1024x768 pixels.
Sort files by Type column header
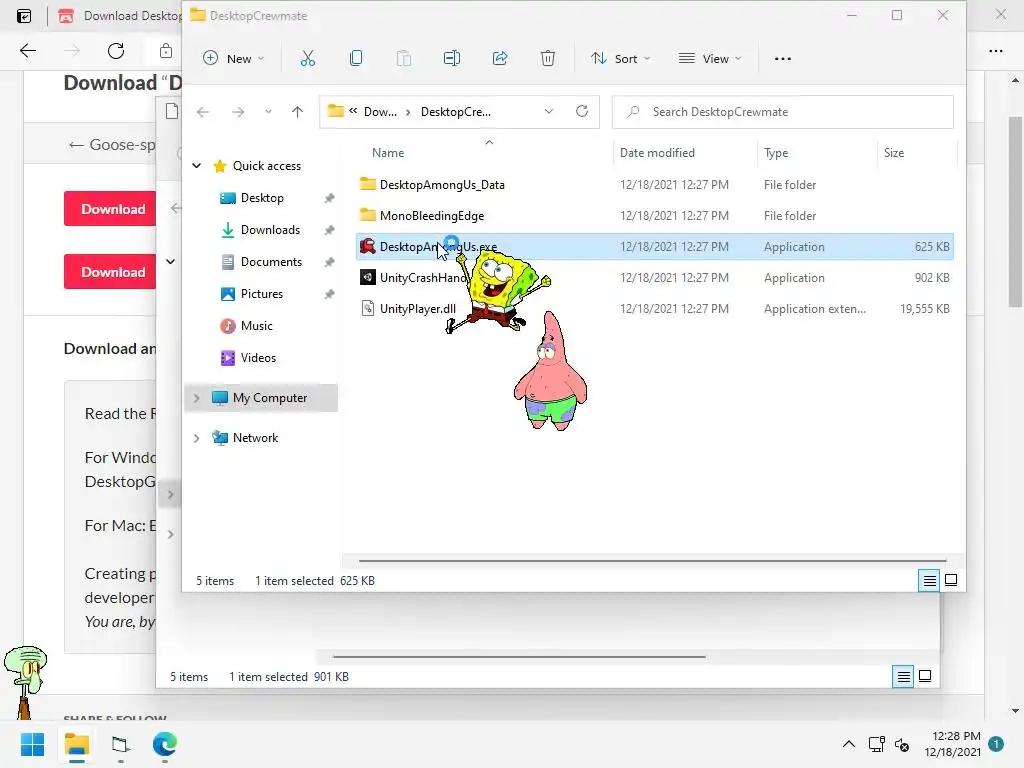tap(776, 153)
